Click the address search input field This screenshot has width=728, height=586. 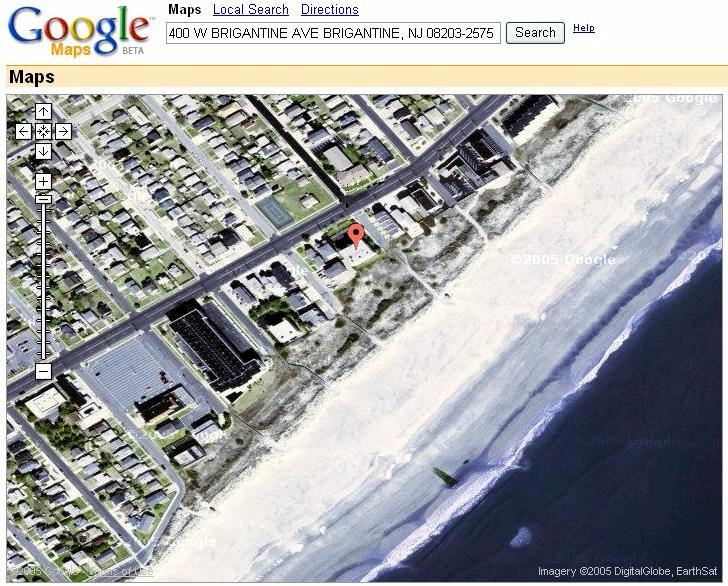tap(333, 33)
